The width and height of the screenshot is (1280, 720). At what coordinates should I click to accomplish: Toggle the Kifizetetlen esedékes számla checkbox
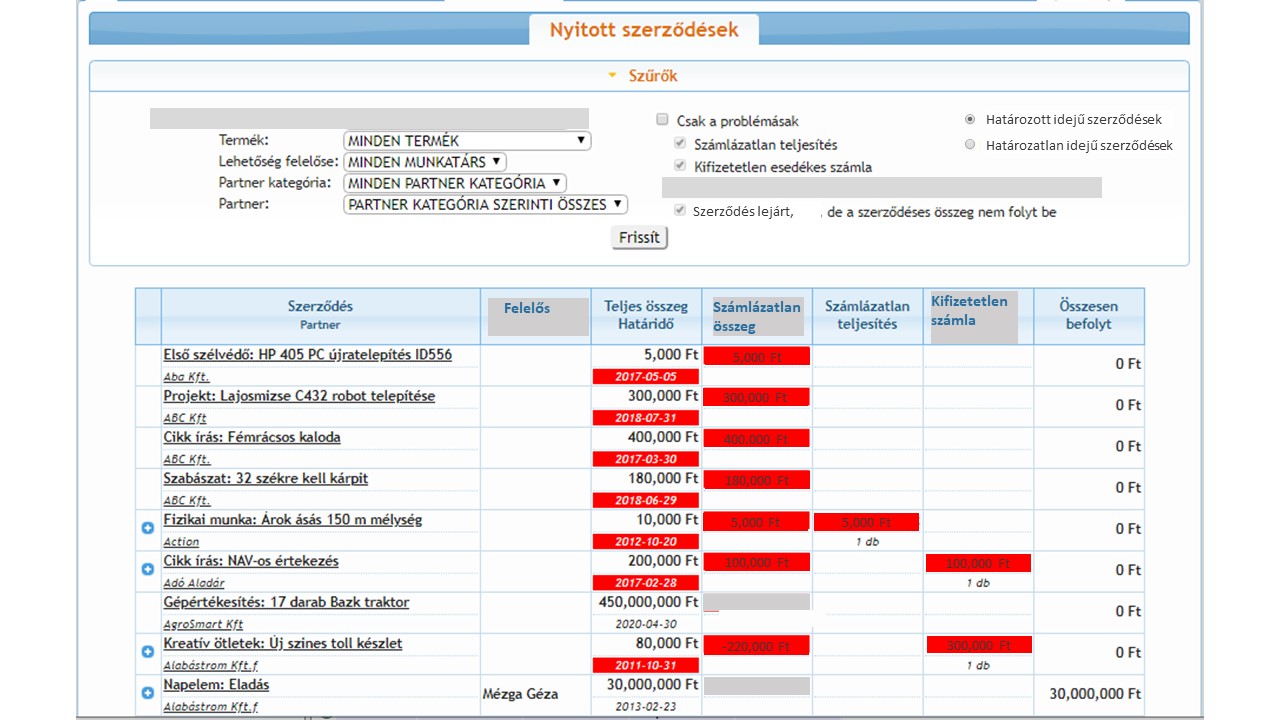[x=680, y=166]
